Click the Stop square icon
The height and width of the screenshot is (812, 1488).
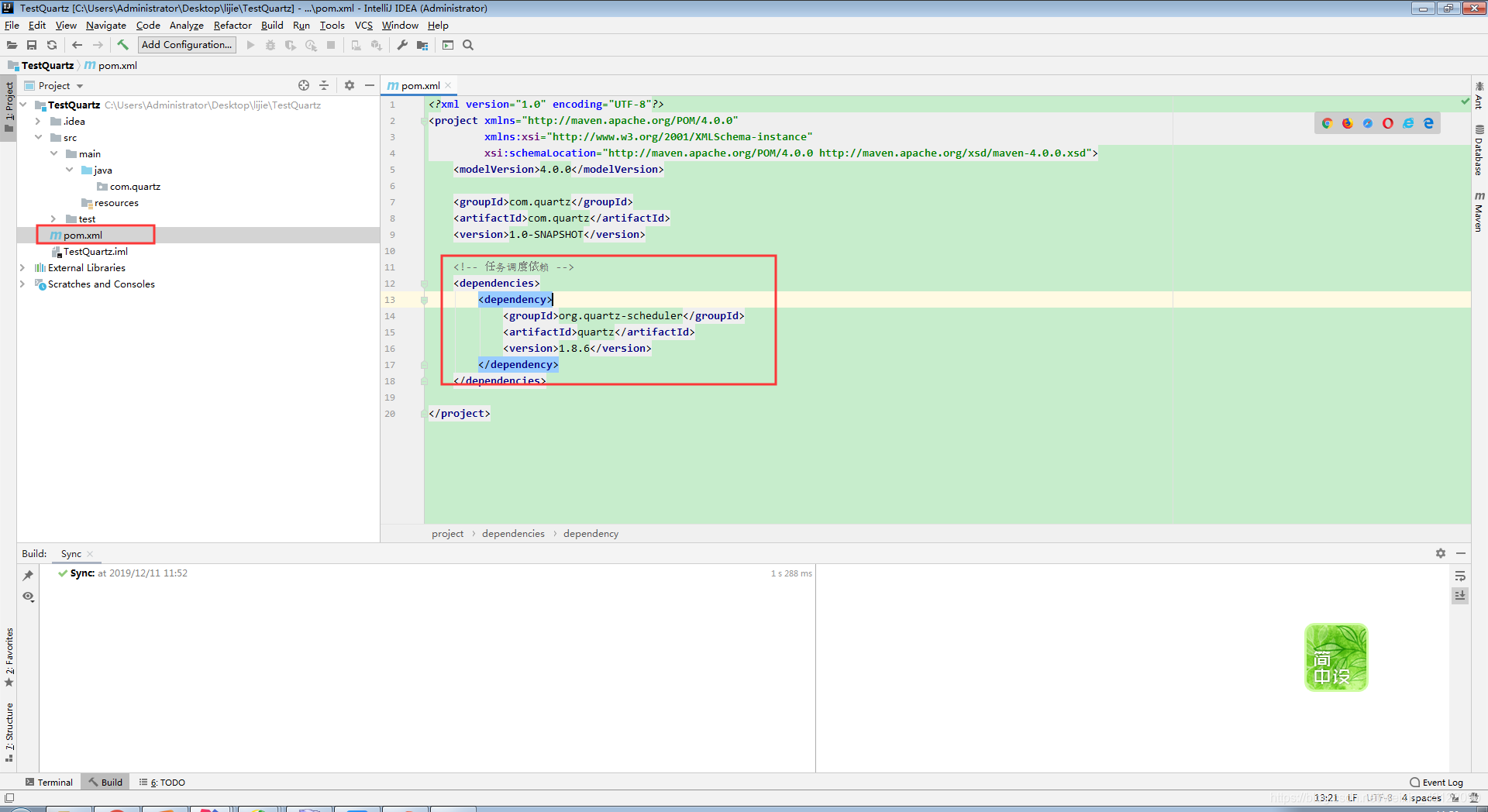[331, 45]
